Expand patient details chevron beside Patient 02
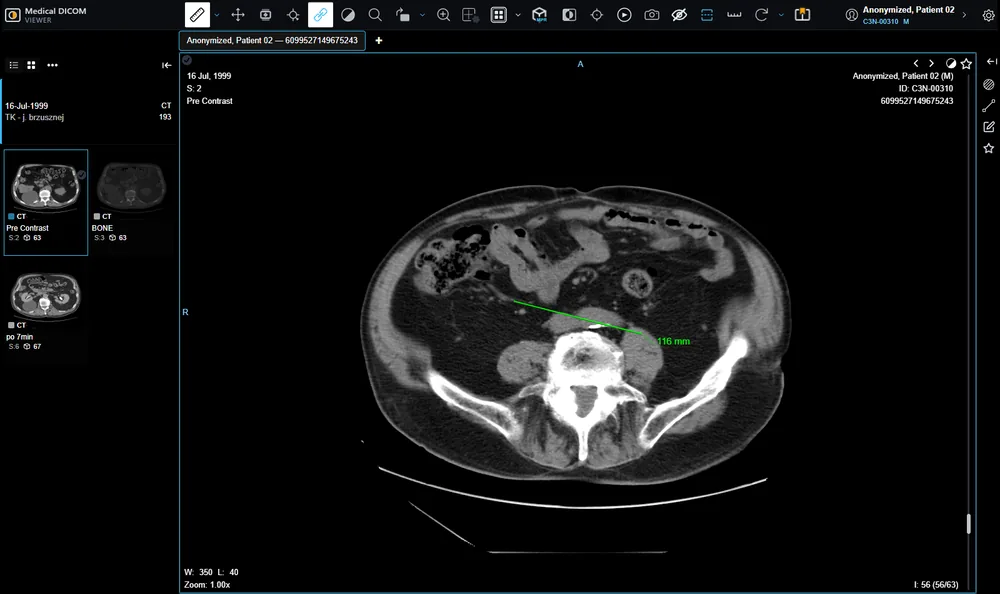Image resolution: width=1000 pixels, height=594 pixels. (x=964, y=15)
